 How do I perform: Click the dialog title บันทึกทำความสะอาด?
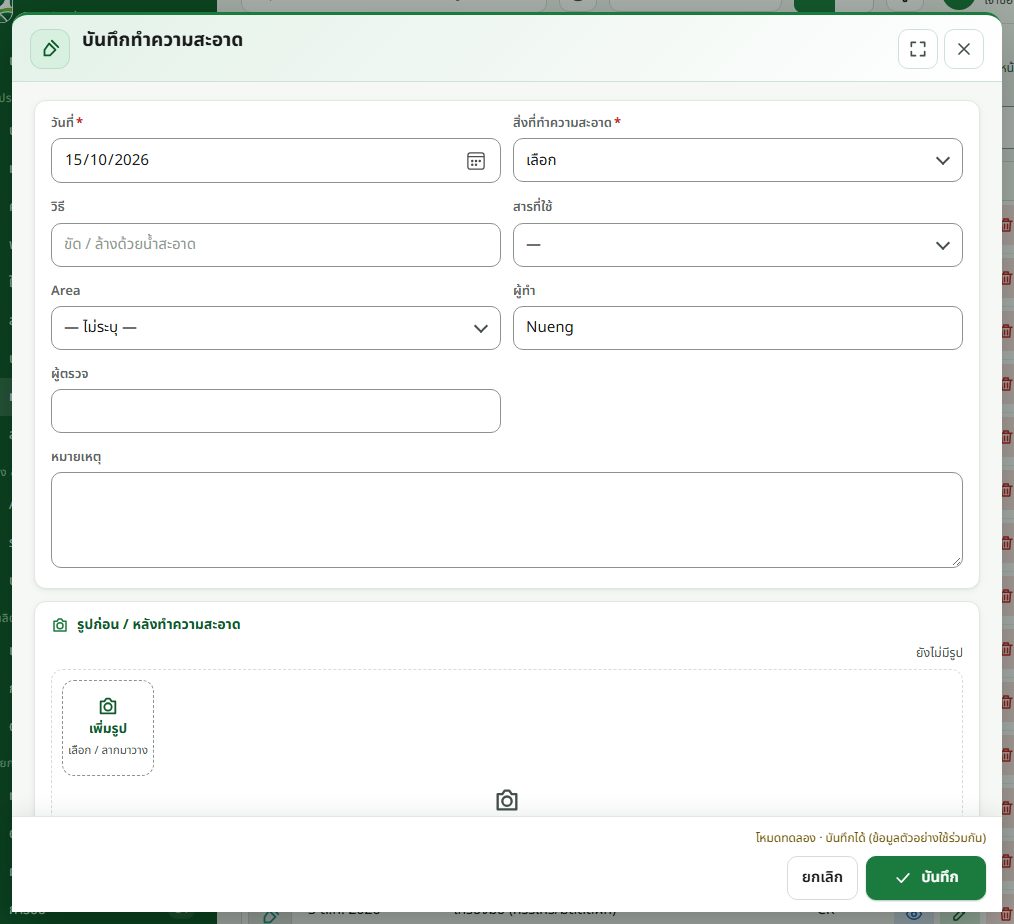[162, 40]
